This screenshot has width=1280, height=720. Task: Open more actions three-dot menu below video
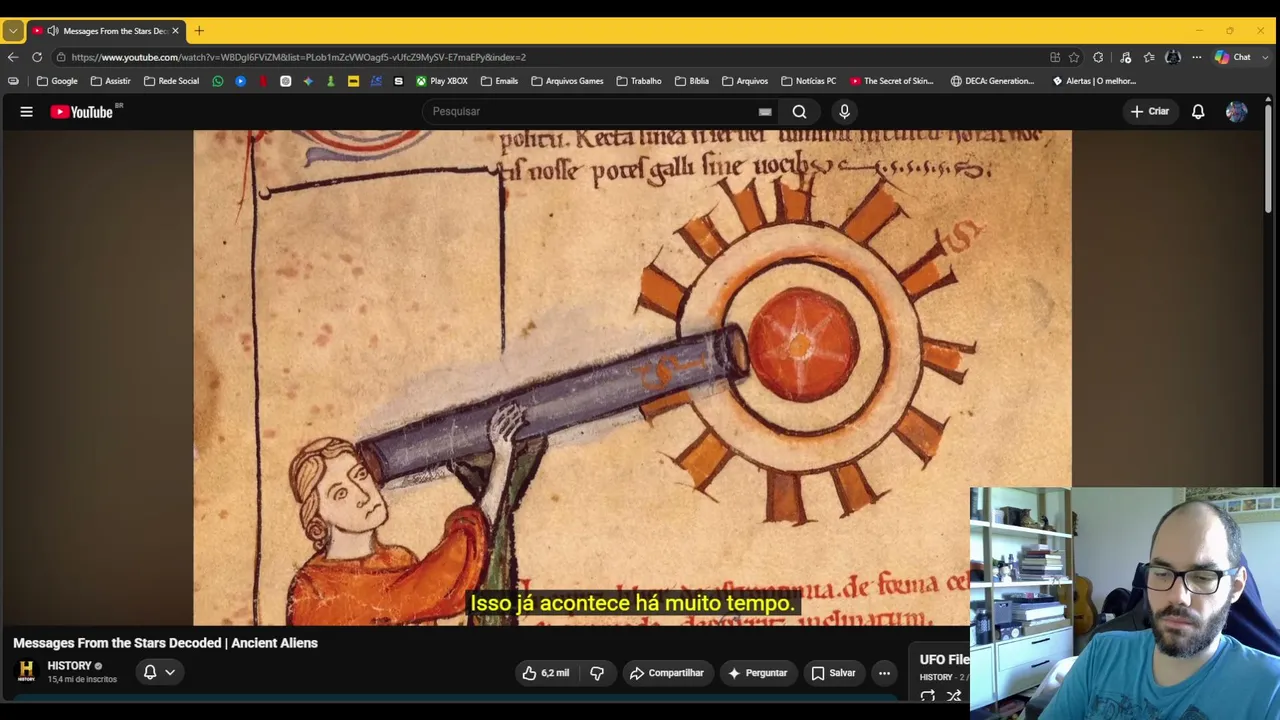coord(884,673)
